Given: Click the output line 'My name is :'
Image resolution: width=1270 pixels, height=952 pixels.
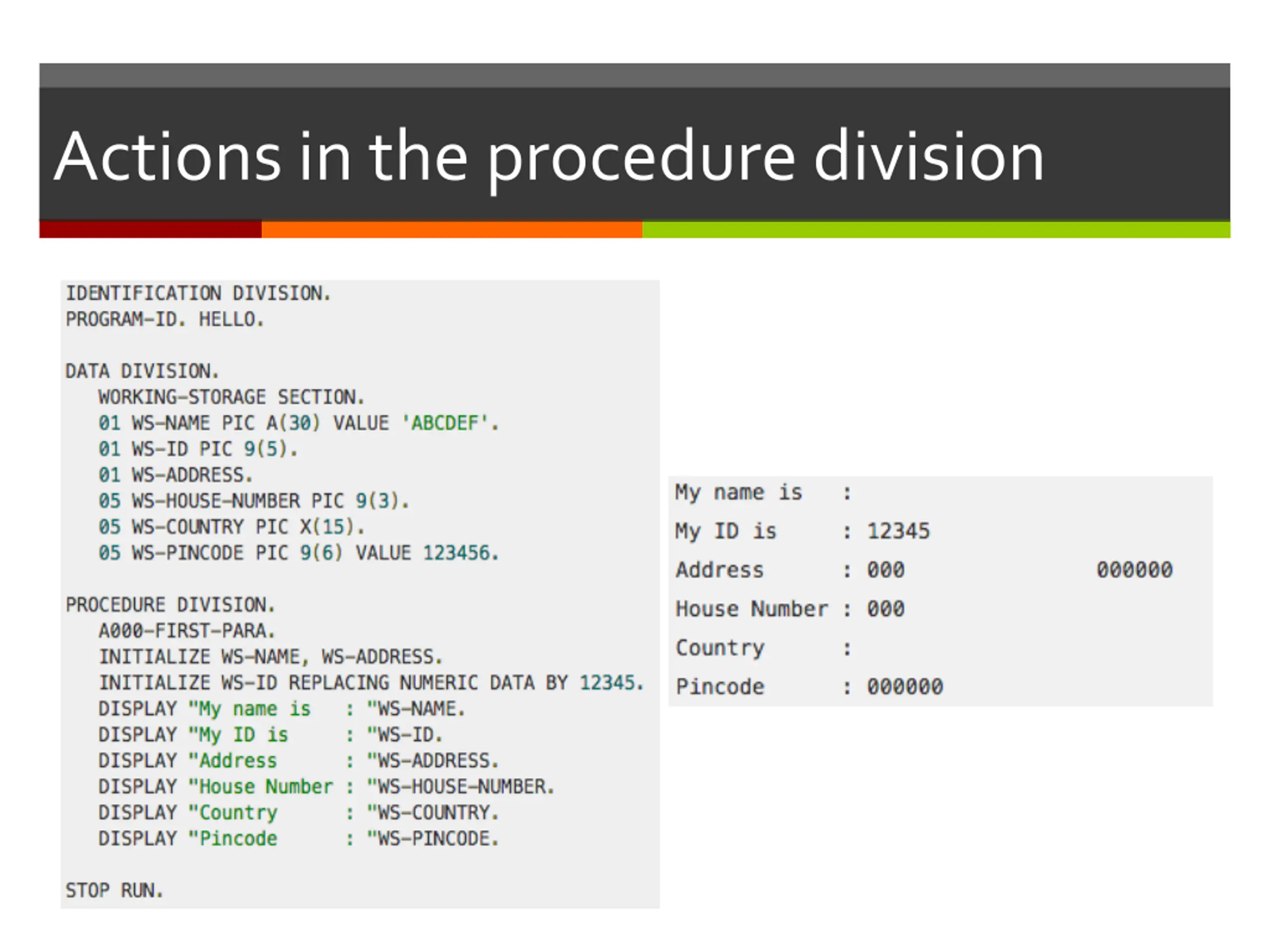Looking at the screenshot, I should click(763, 493).
